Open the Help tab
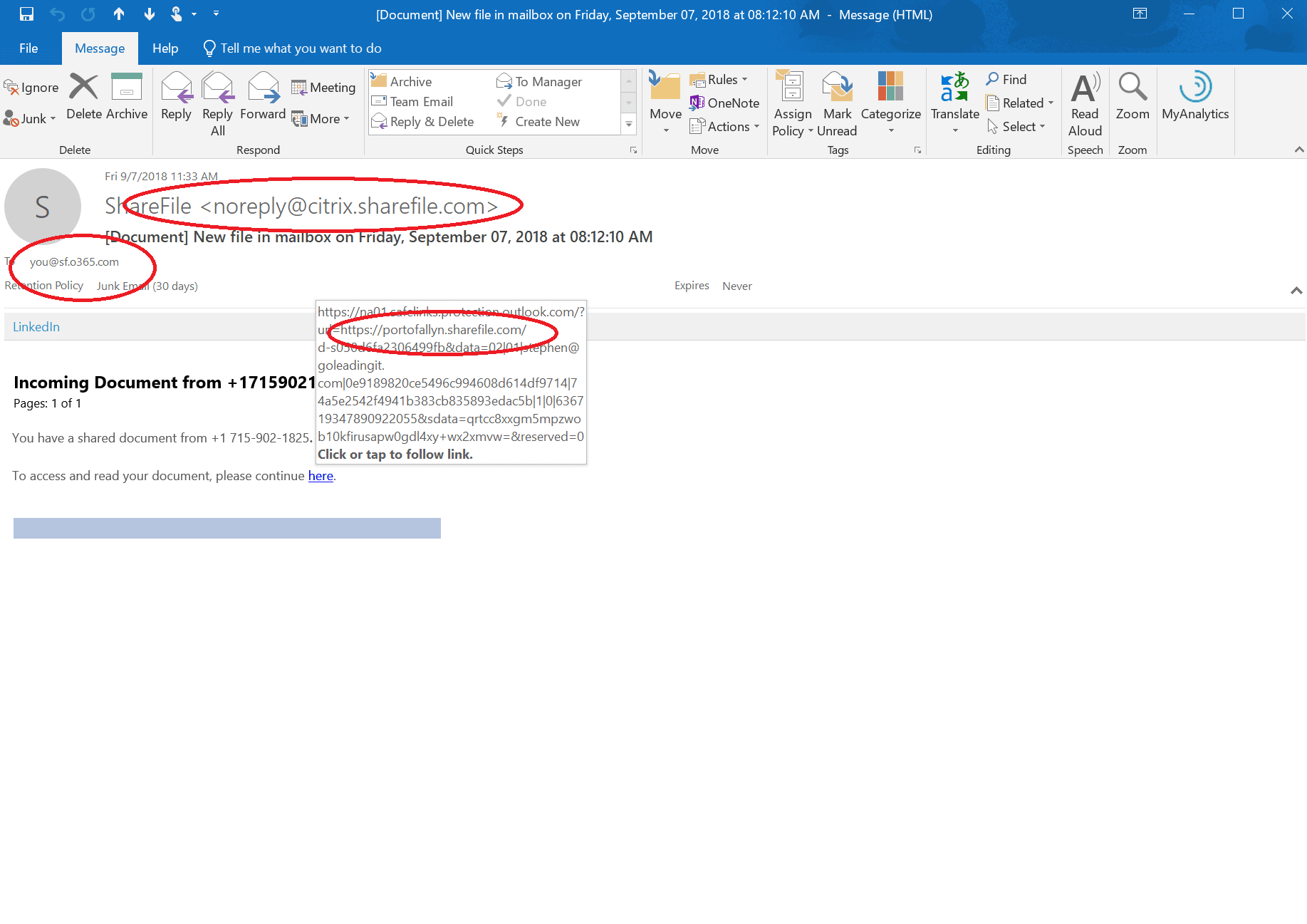 pyautogui.click(x=165, y=48)
